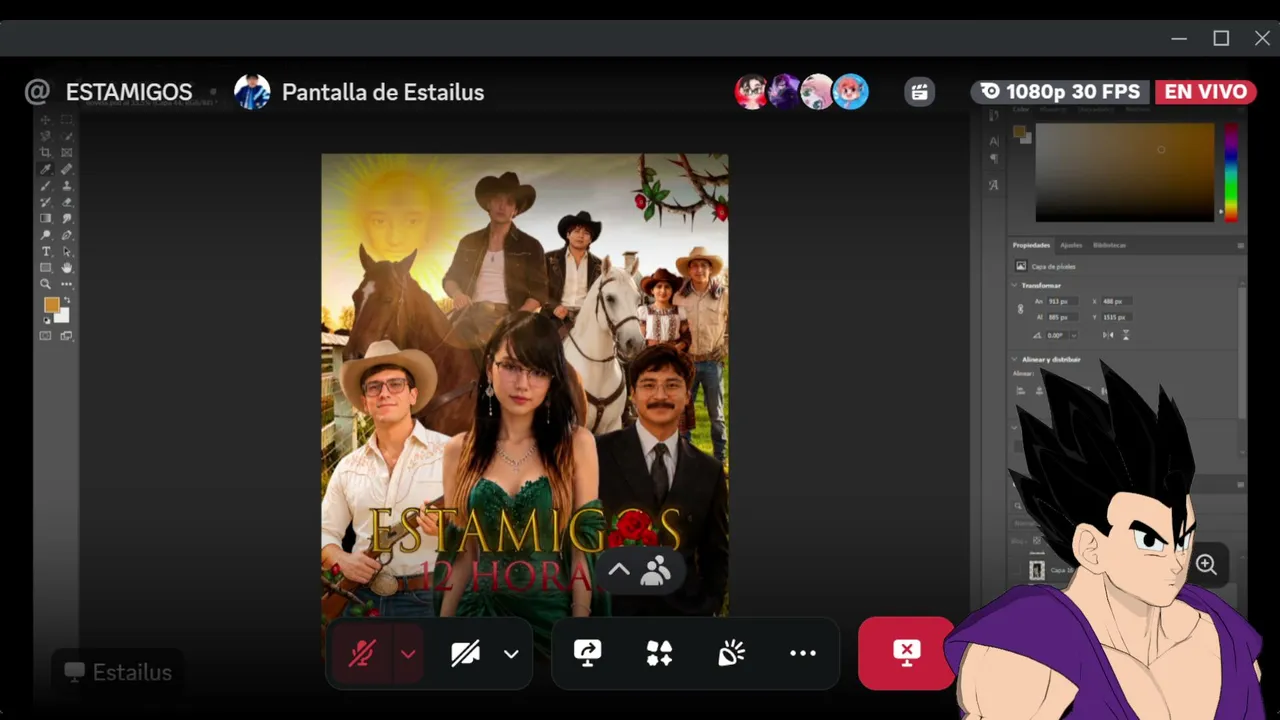Image resolution: width=1280 pixels, height=720 pixels.
Task: Select the Crop tool
Action: 45,152
